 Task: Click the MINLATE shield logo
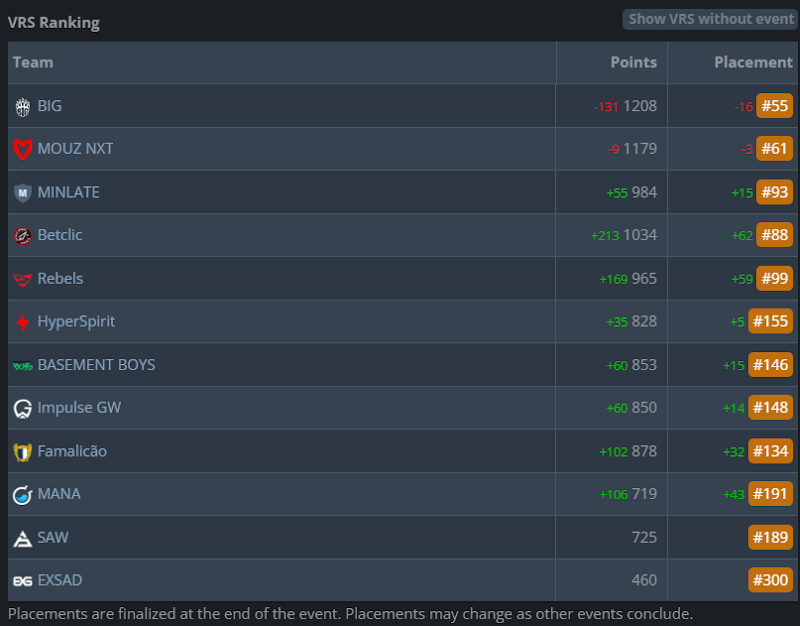pyautogui.click(x=22, y=193)
